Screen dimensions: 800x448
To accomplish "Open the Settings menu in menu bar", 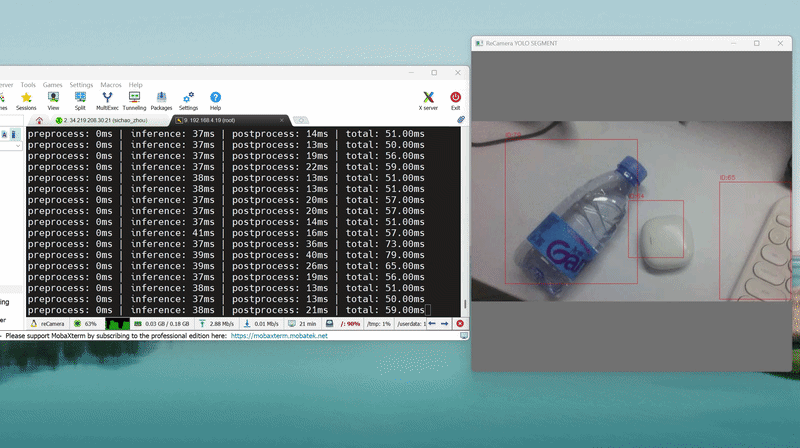I will coord(81,85).
